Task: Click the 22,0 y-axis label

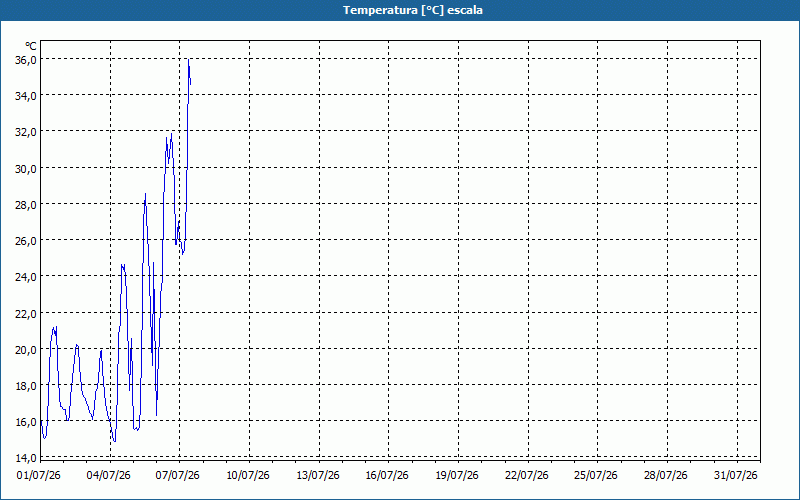Action: 26,313
